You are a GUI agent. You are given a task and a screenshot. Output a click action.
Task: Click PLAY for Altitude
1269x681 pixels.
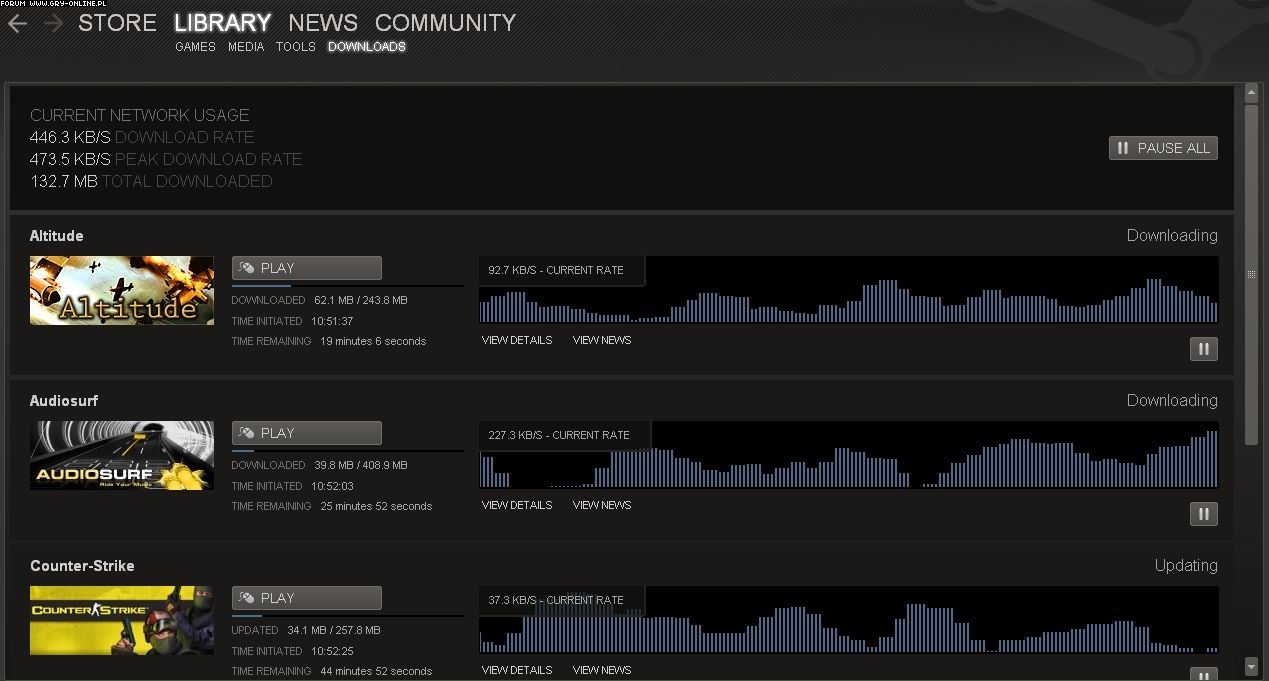[x=307, y=268]
